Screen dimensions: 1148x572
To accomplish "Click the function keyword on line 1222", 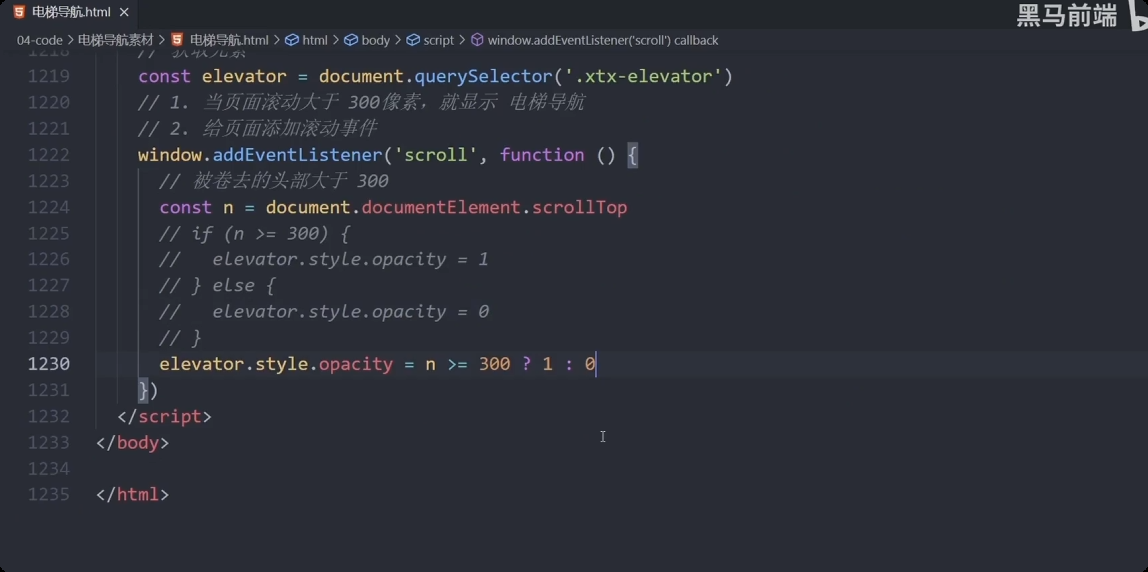I will pos(542,155).
